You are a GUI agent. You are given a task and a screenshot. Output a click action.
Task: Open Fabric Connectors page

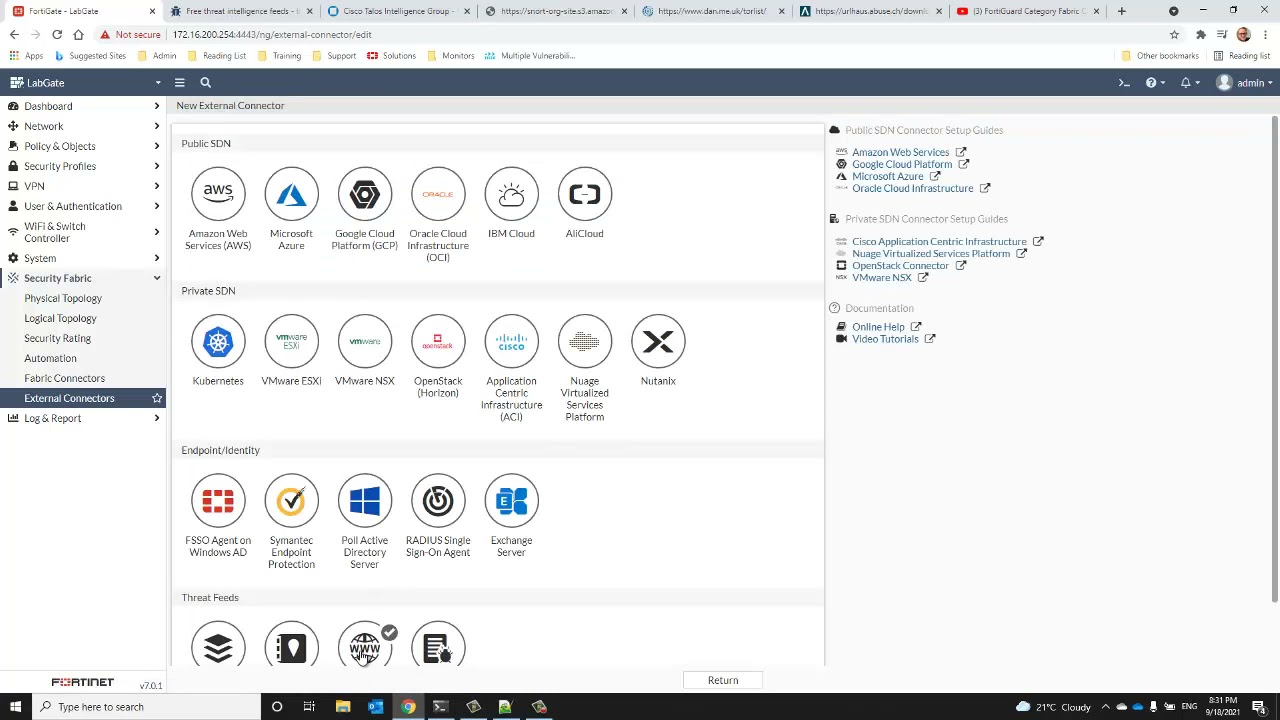click(x=64, y=378)
